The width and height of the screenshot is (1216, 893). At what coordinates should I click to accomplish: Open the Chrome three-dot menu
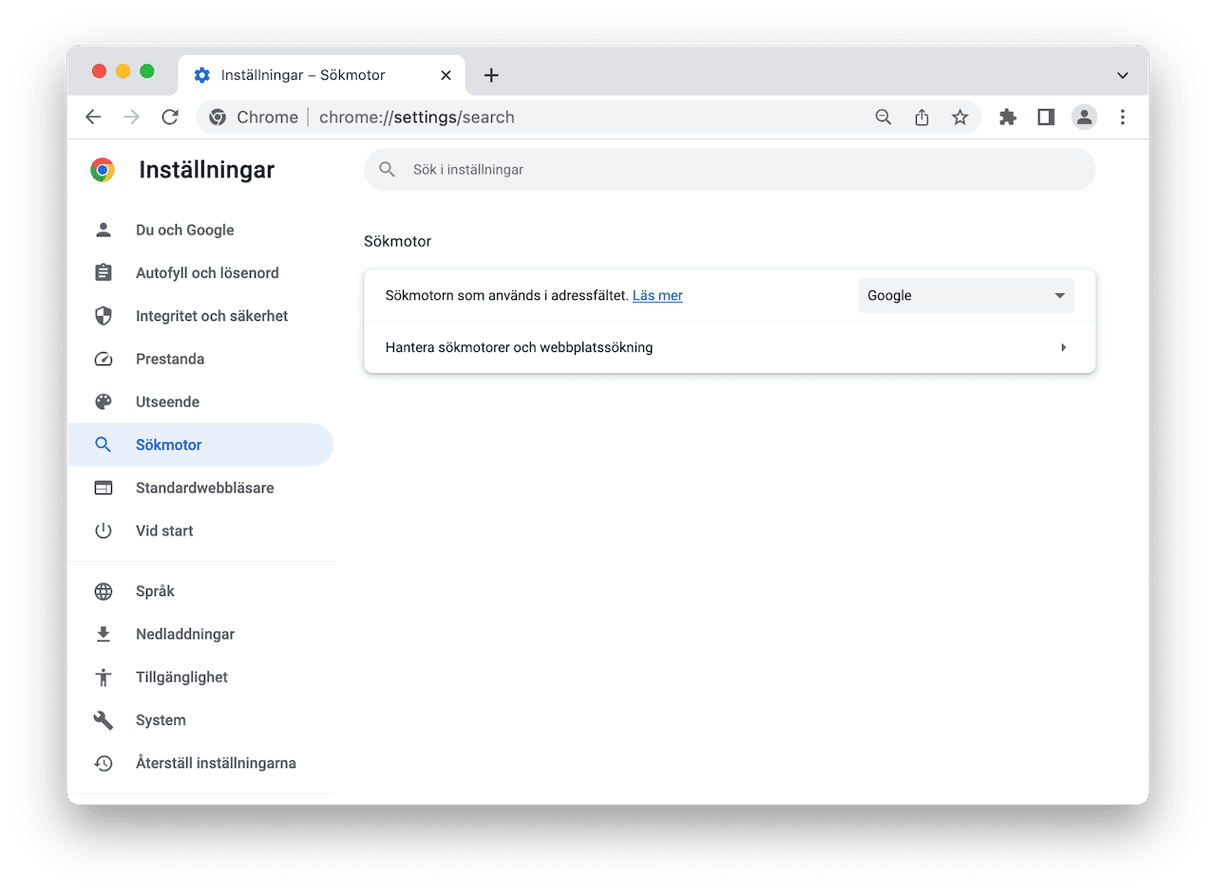(x=1122, y=117)
